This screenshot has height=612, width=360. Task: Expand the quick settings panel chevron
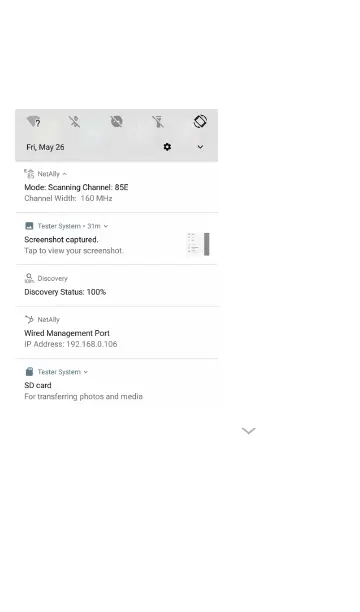tap(200, 147)
